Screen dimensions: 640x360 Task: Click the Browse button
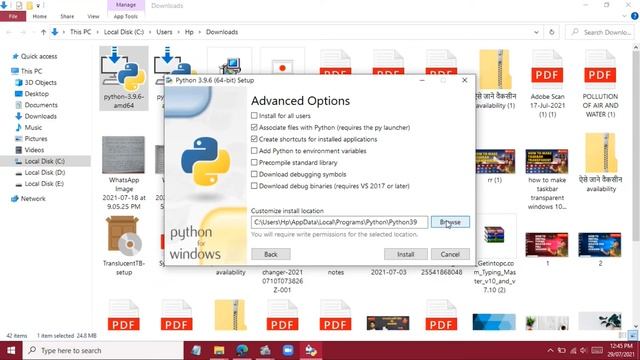450,222
